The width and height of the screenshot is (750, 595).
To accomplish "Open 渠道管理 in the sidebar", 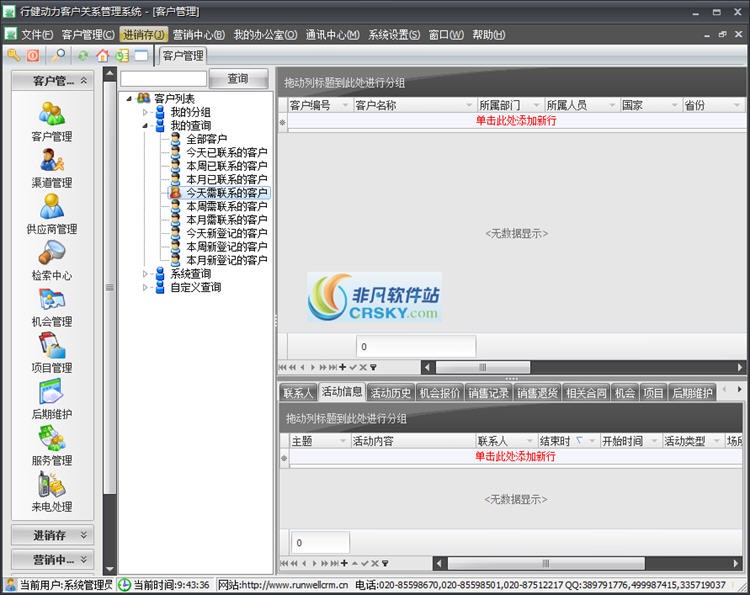I will click(x=52, y=168).
